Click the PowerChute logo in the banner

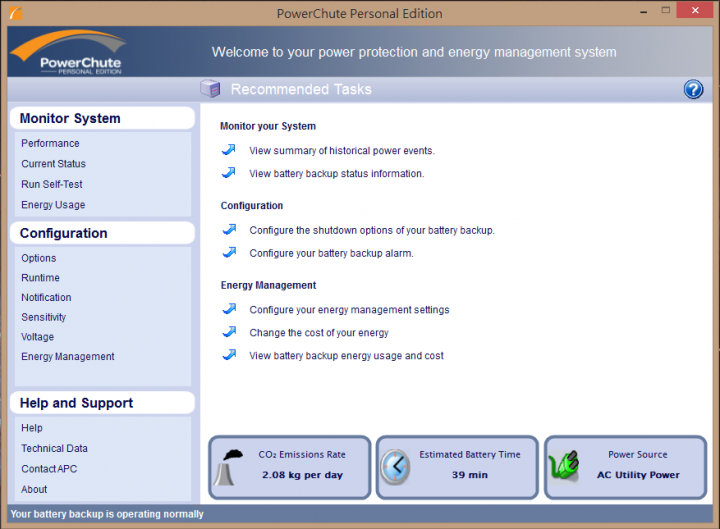69,52
